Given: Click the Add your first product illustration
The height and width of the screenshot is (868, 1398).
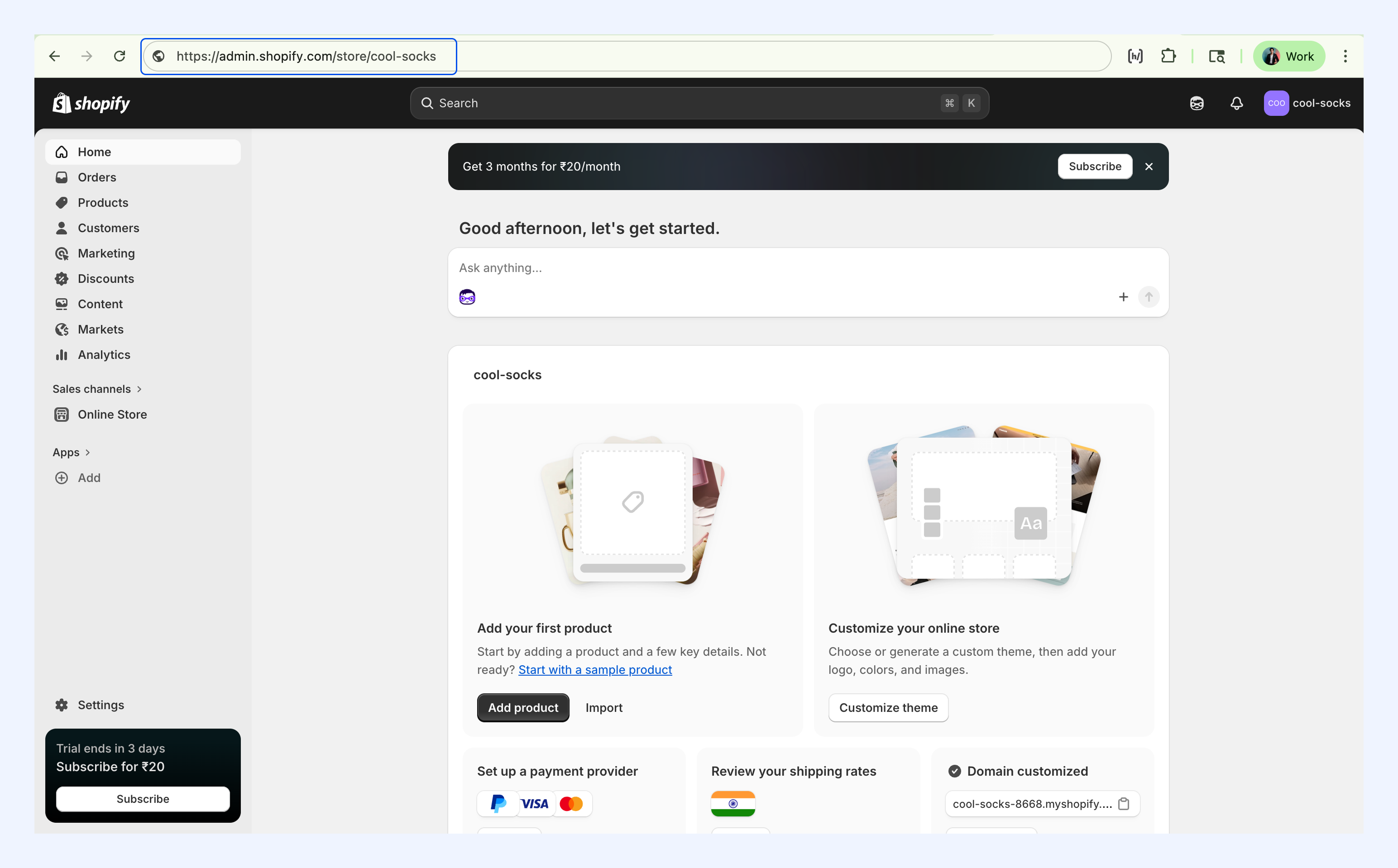Looking at the screenshot, I should point(633,510).
